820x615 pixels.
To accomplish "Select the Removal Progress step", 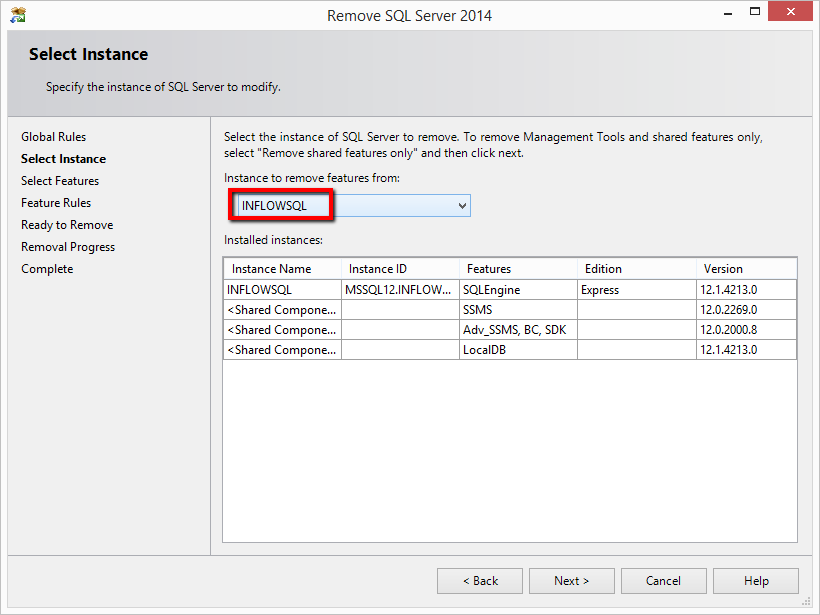I will point(68,247).
